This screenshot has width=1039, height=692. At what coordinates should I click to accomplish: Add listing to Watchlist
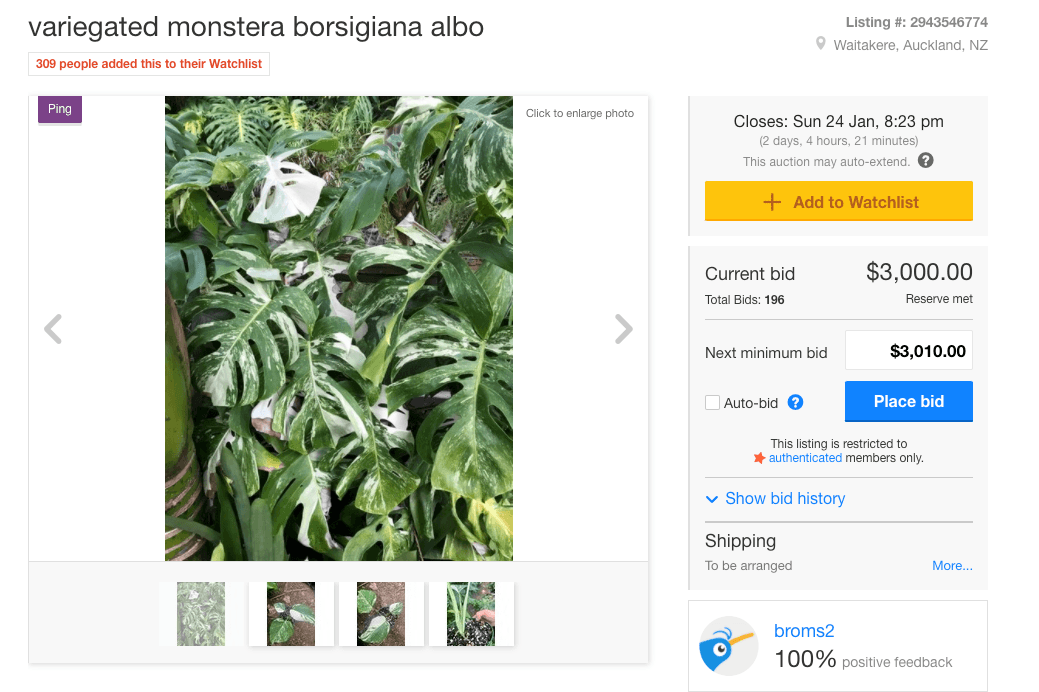855,202
